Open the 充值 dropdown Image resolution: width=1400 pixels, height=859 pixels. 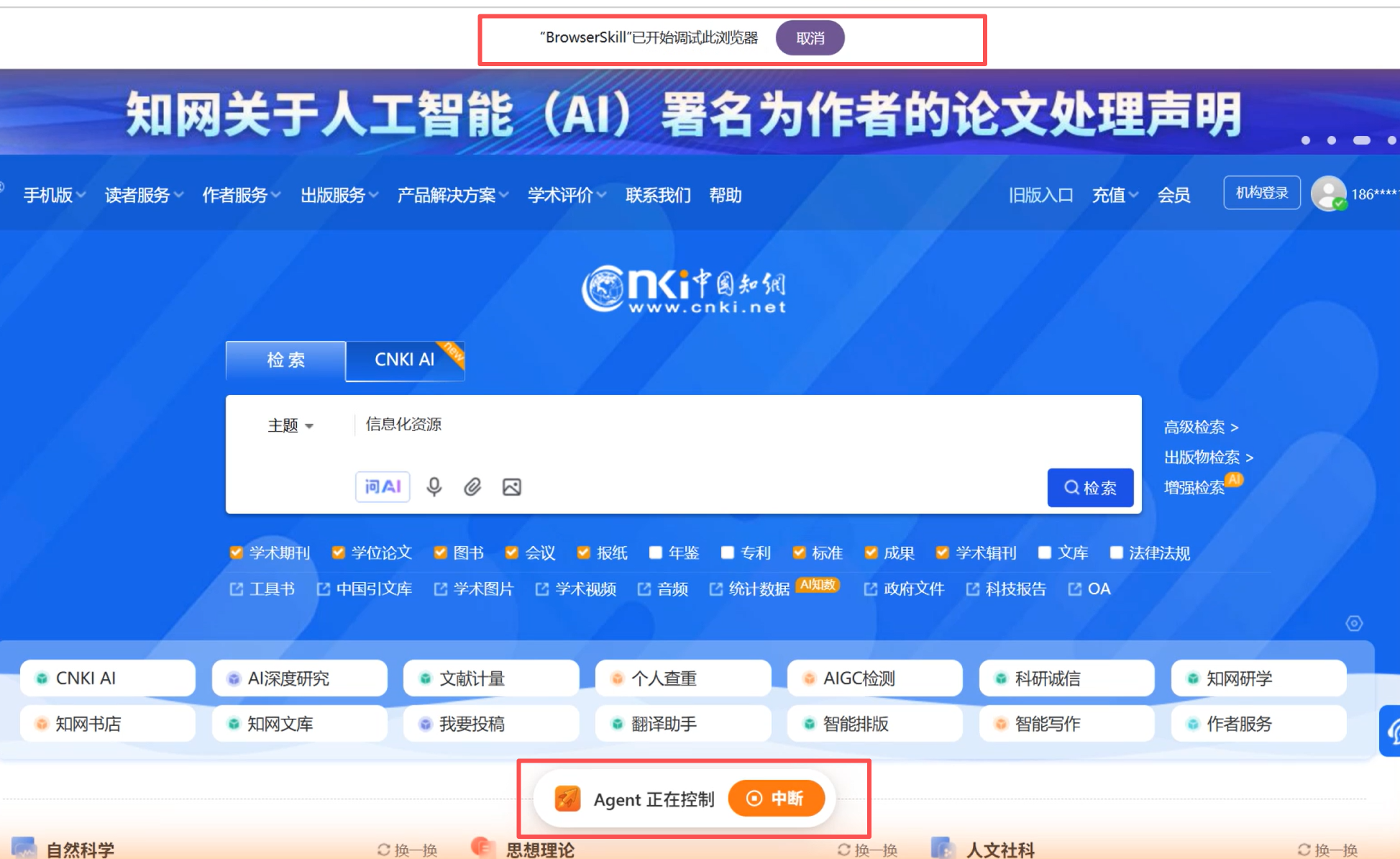[1115, 195]
